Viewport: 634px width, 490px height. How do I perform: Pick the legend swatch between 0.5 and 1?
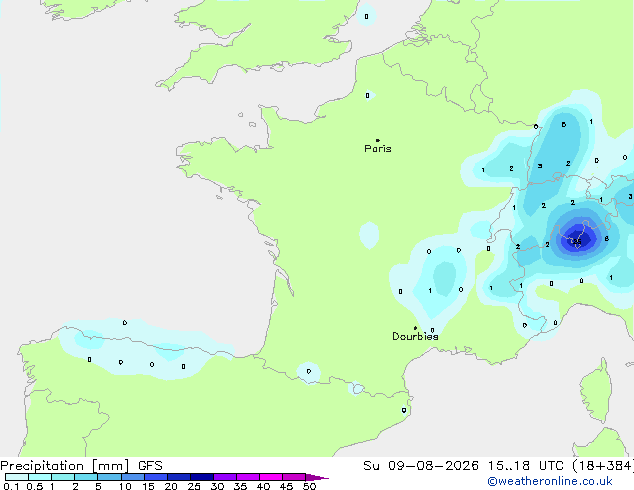(40, 477)
